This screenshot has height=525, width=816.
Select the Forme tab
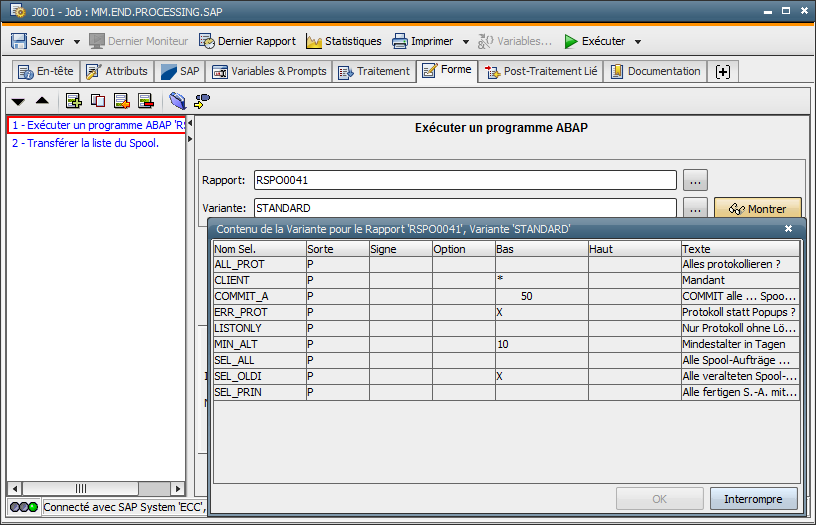[x=447, y=70]
